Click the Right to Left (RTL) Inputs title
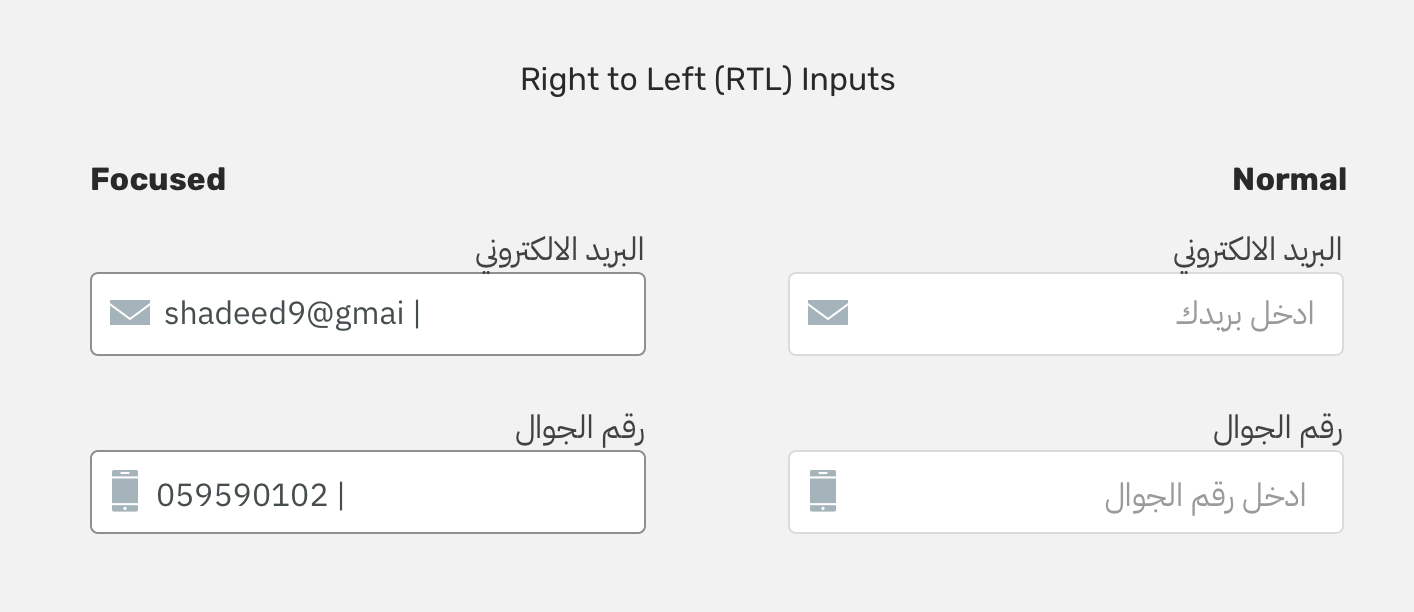 coord(707,80)
